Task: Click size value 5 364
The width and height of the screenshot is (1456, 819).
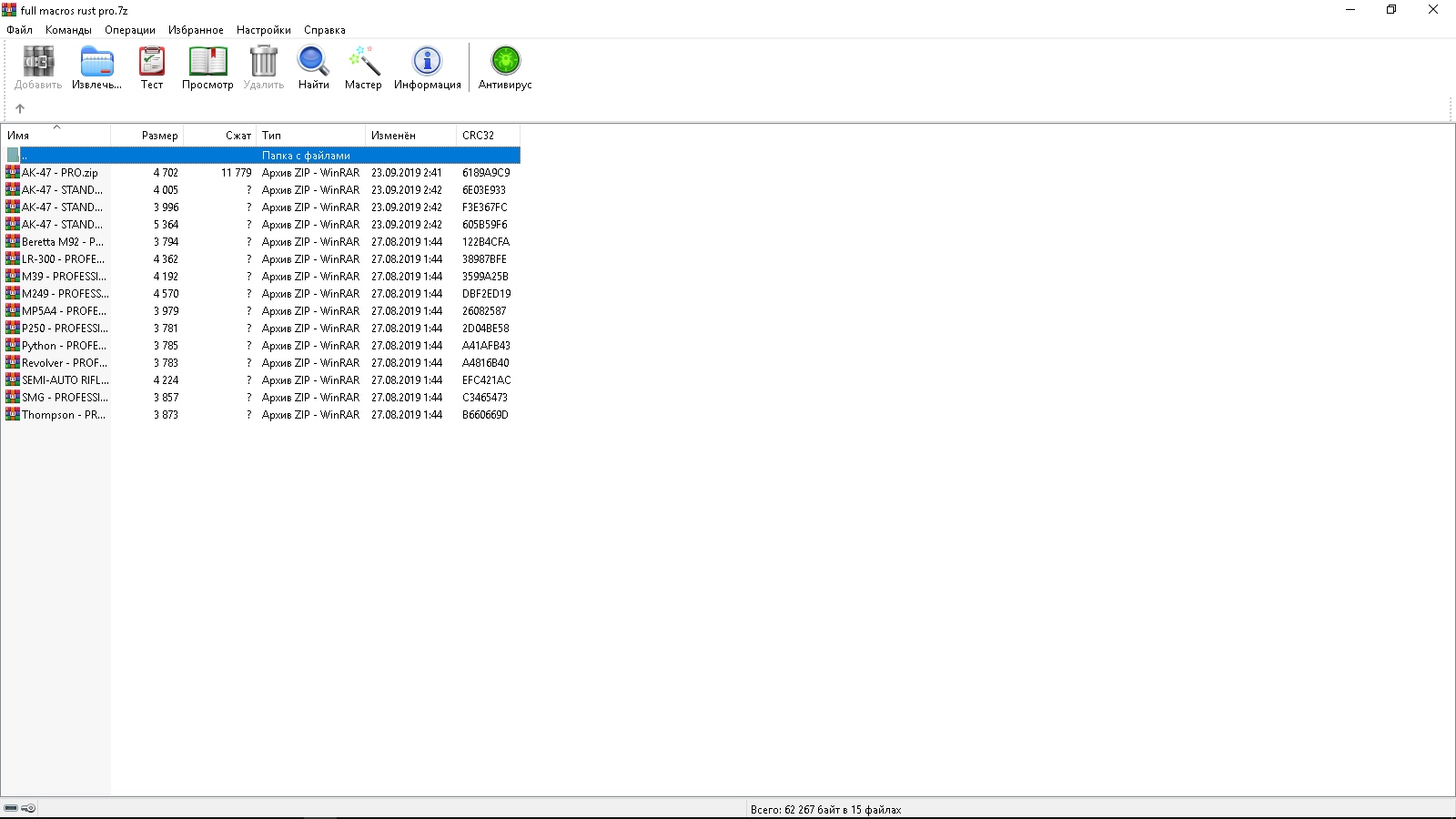Action: (x=166, y=224)
